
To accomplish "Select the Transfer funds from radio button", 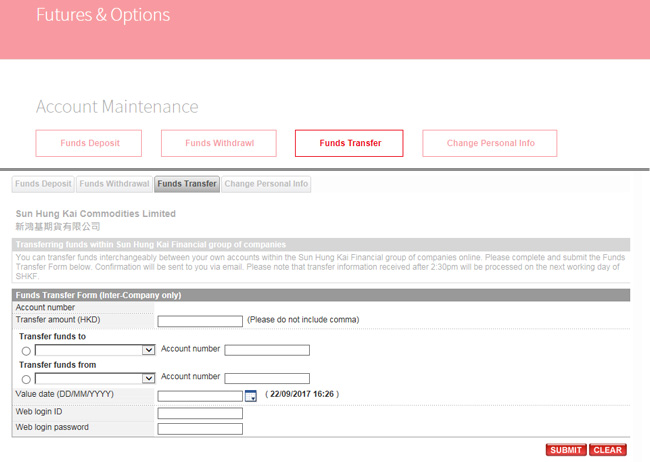I will click(26, 379).
